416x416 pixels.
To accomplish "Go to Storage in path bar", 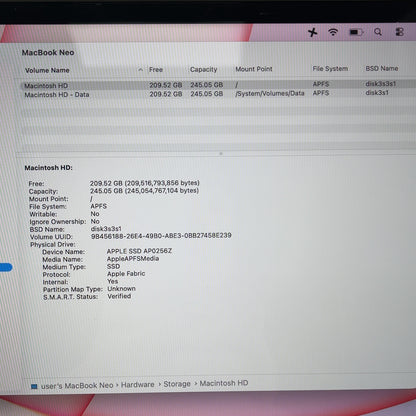I will pos(177,384).
